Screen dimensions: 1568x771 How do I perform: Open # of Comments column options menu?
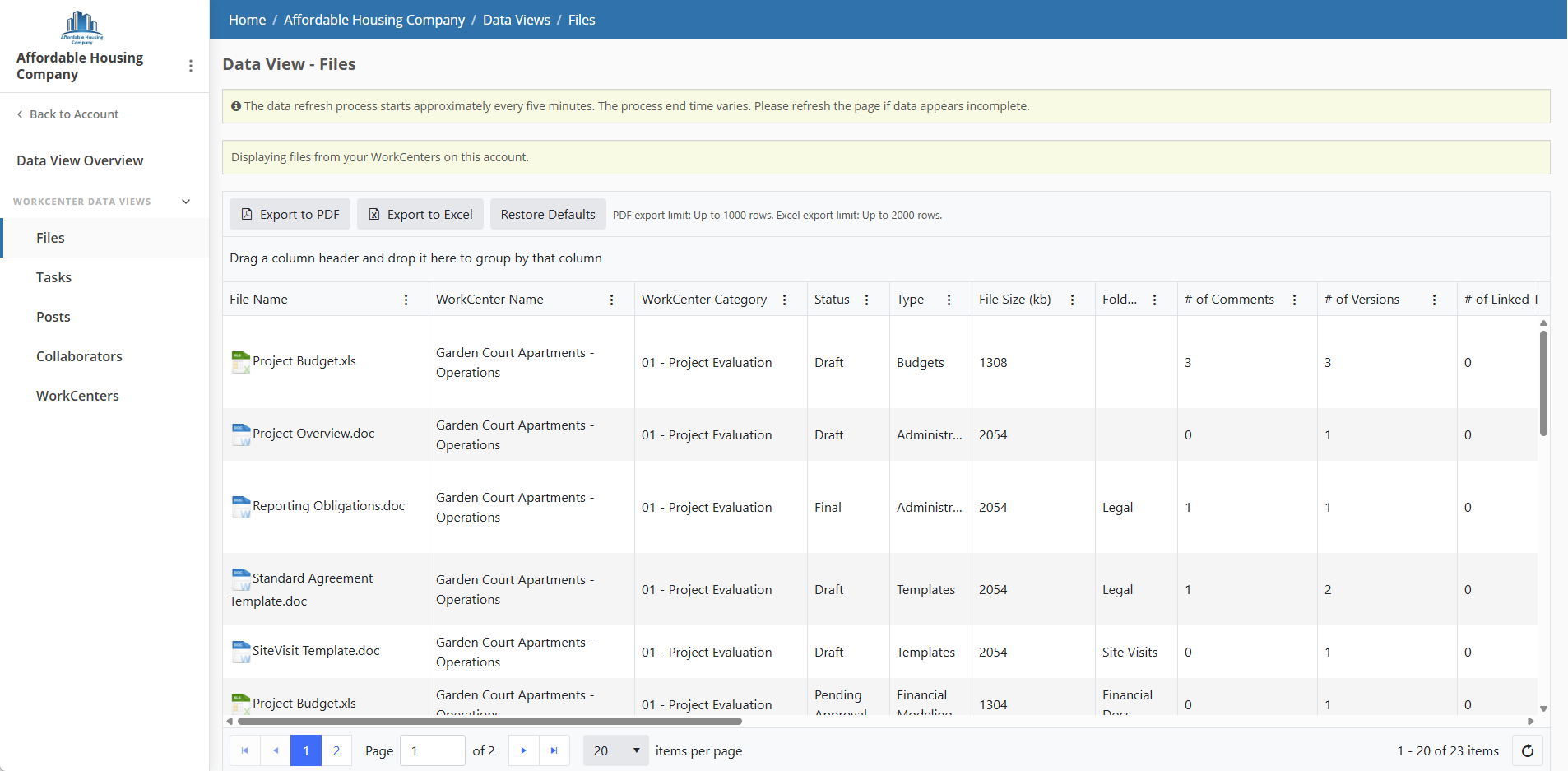(x=1295, y=300)
